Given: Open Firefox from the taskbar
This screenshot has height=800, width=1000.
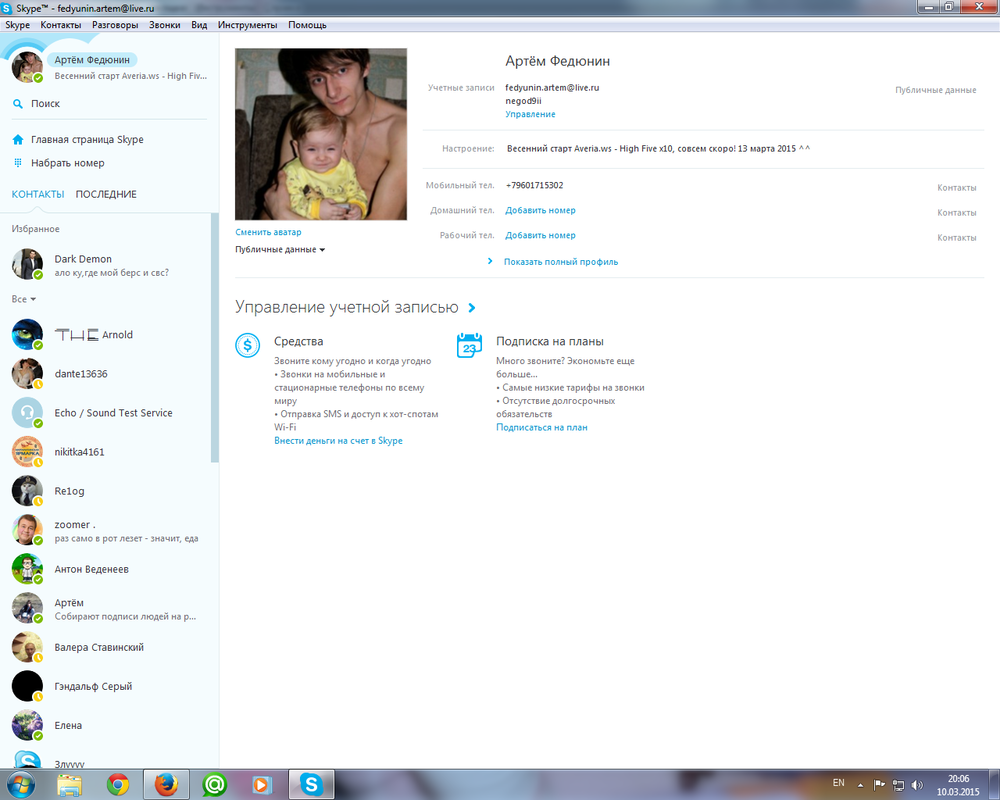Looking at the screenshot, I should [x=165, y=785].
